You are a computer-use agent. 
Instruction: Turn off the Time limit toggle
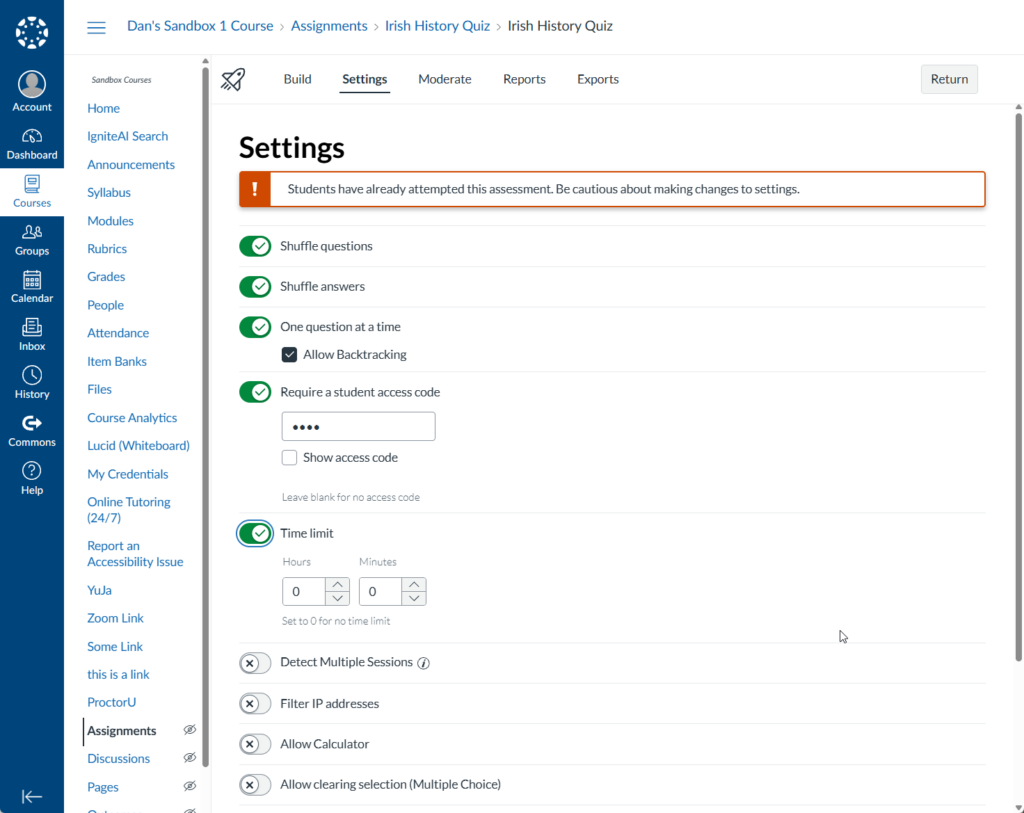click(x=255, y=534)
